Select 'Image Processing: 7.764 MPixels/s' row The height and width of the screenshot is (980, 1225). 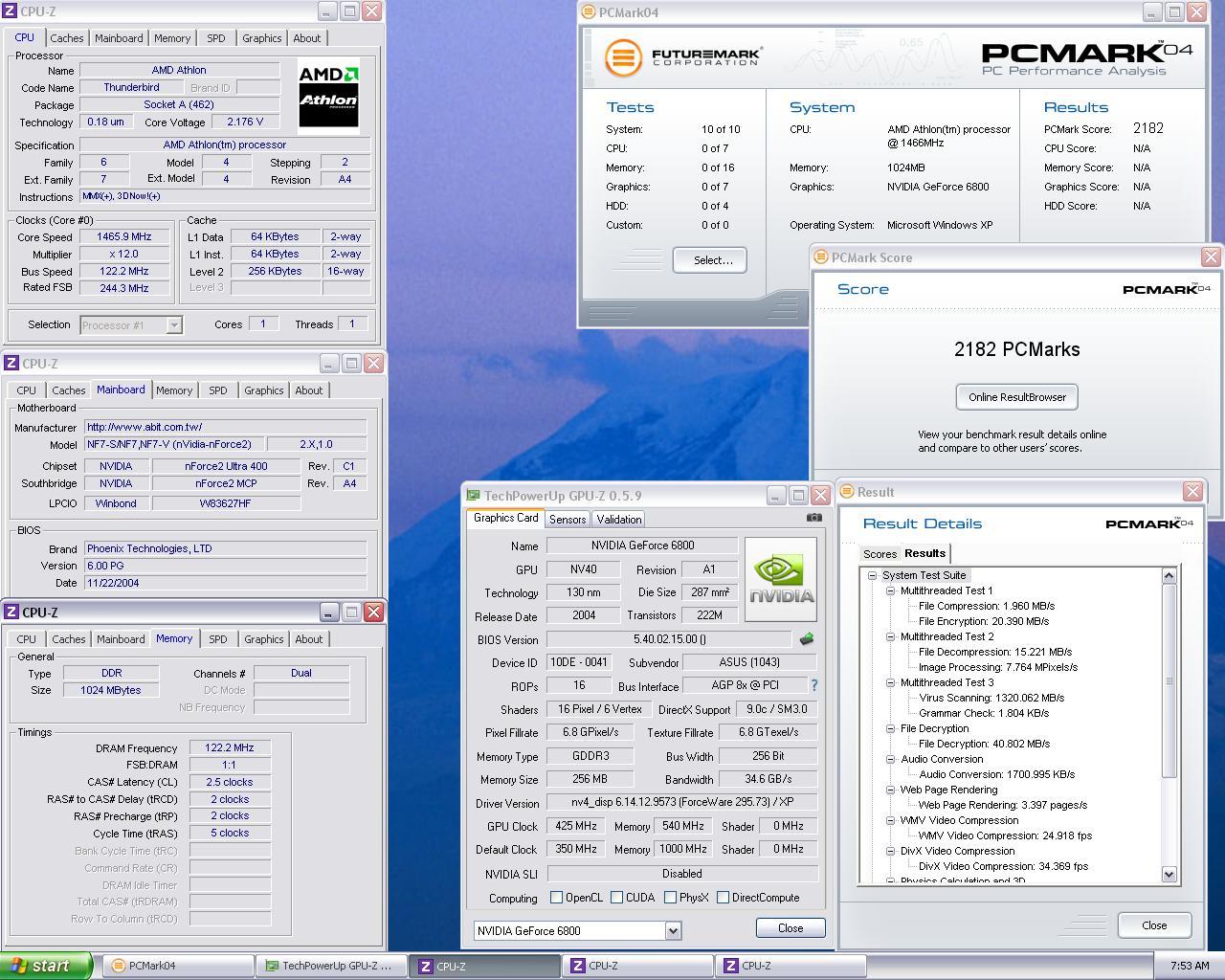click(x=998, y=667)
